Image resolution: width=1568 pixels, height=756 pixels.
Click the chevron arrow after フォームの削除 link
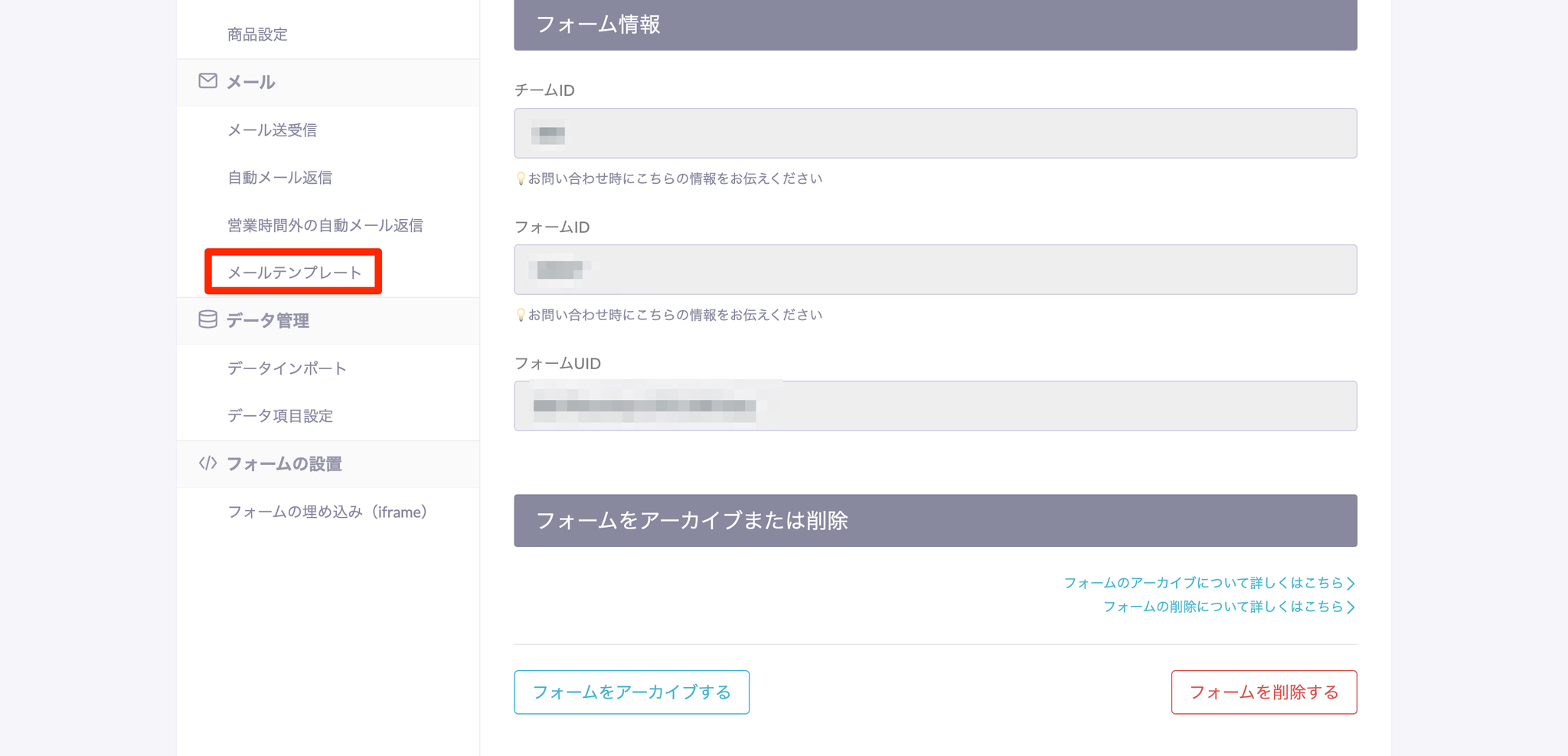coord(1351,607)
